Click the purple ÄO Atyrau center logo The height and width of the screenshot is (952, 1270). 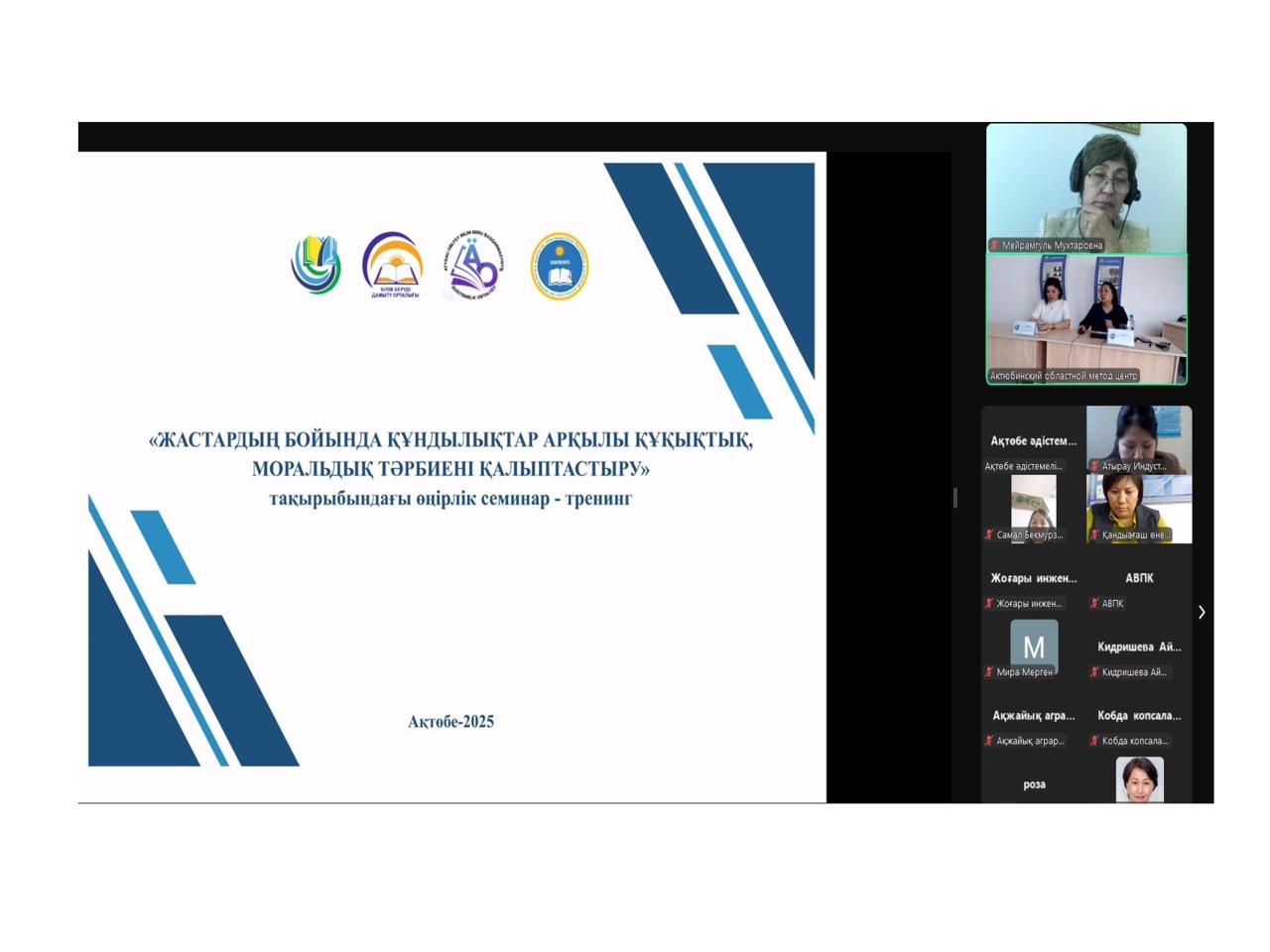pos(475,266)
